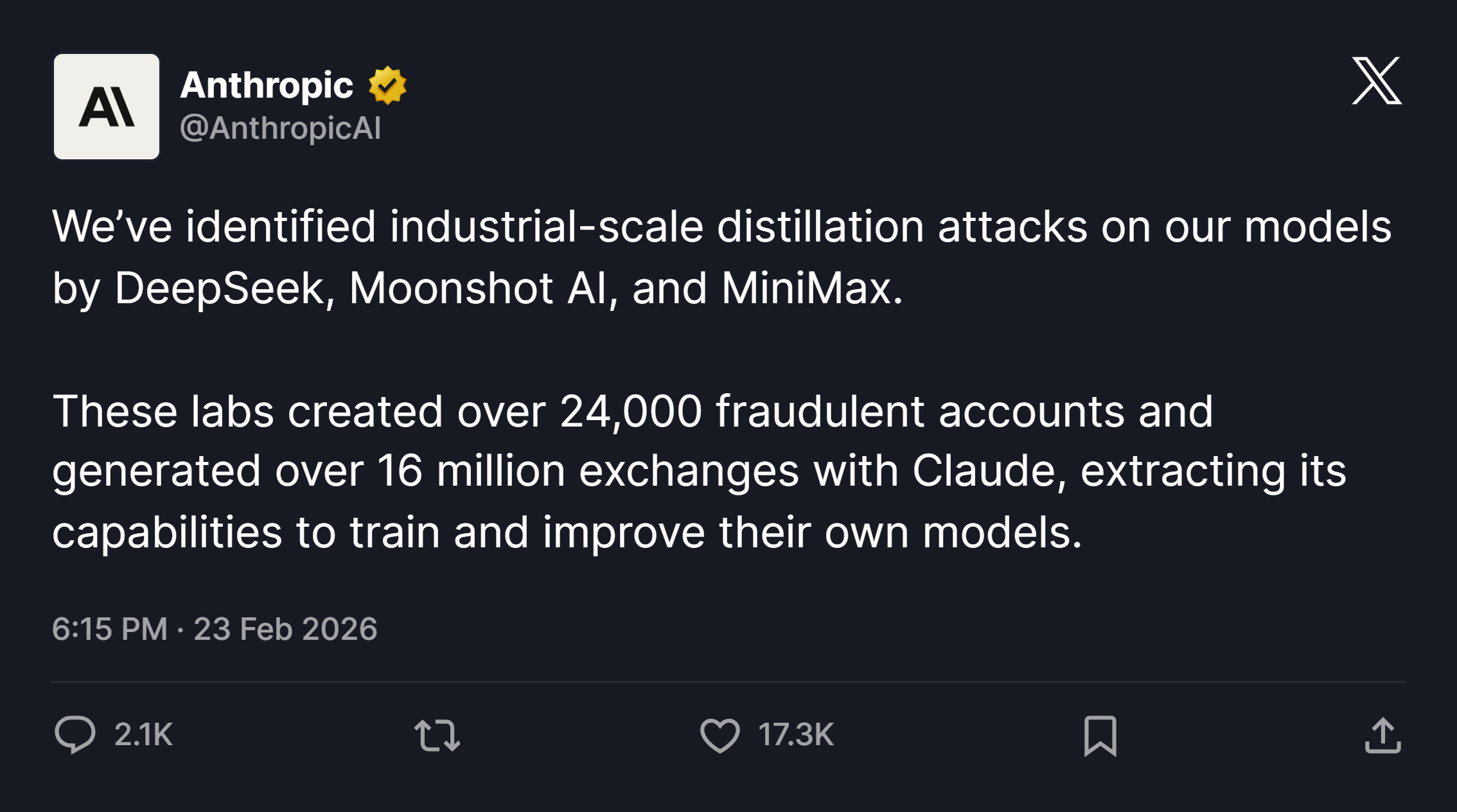Click the 2.1K reply count

143,734
